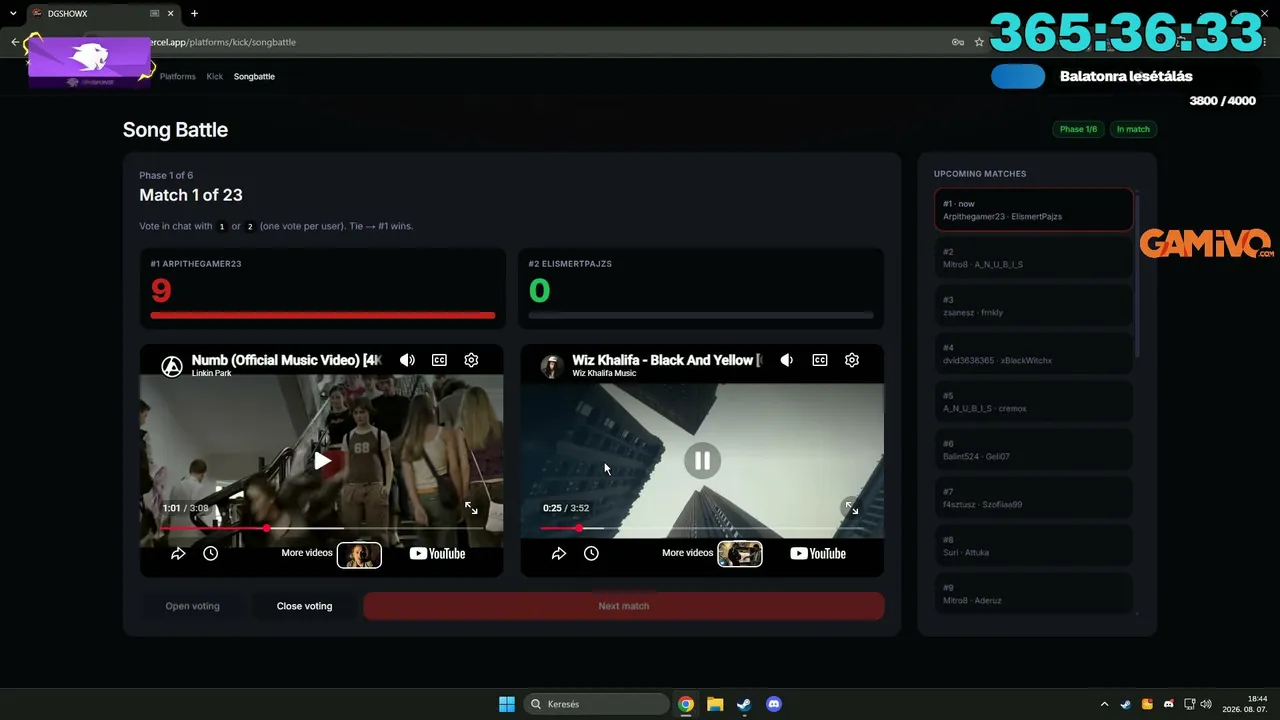
Task: Open the More videos thumbnail under Numb
Action: pos(359,554)
